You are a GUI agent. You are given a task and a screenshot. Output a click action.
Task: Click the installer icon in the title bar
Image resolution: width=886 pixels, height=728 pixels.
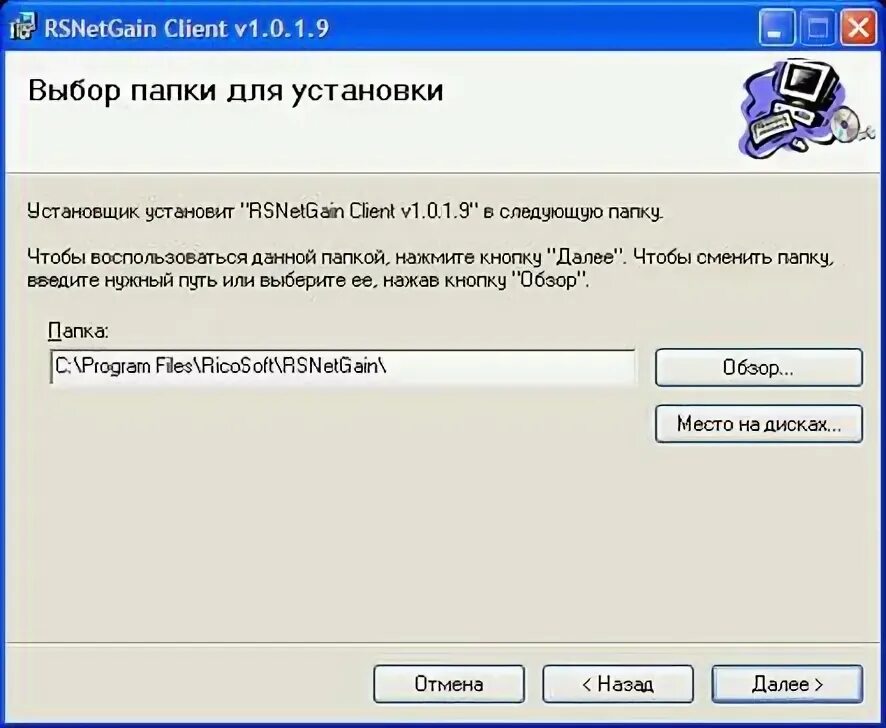[21, 27]
